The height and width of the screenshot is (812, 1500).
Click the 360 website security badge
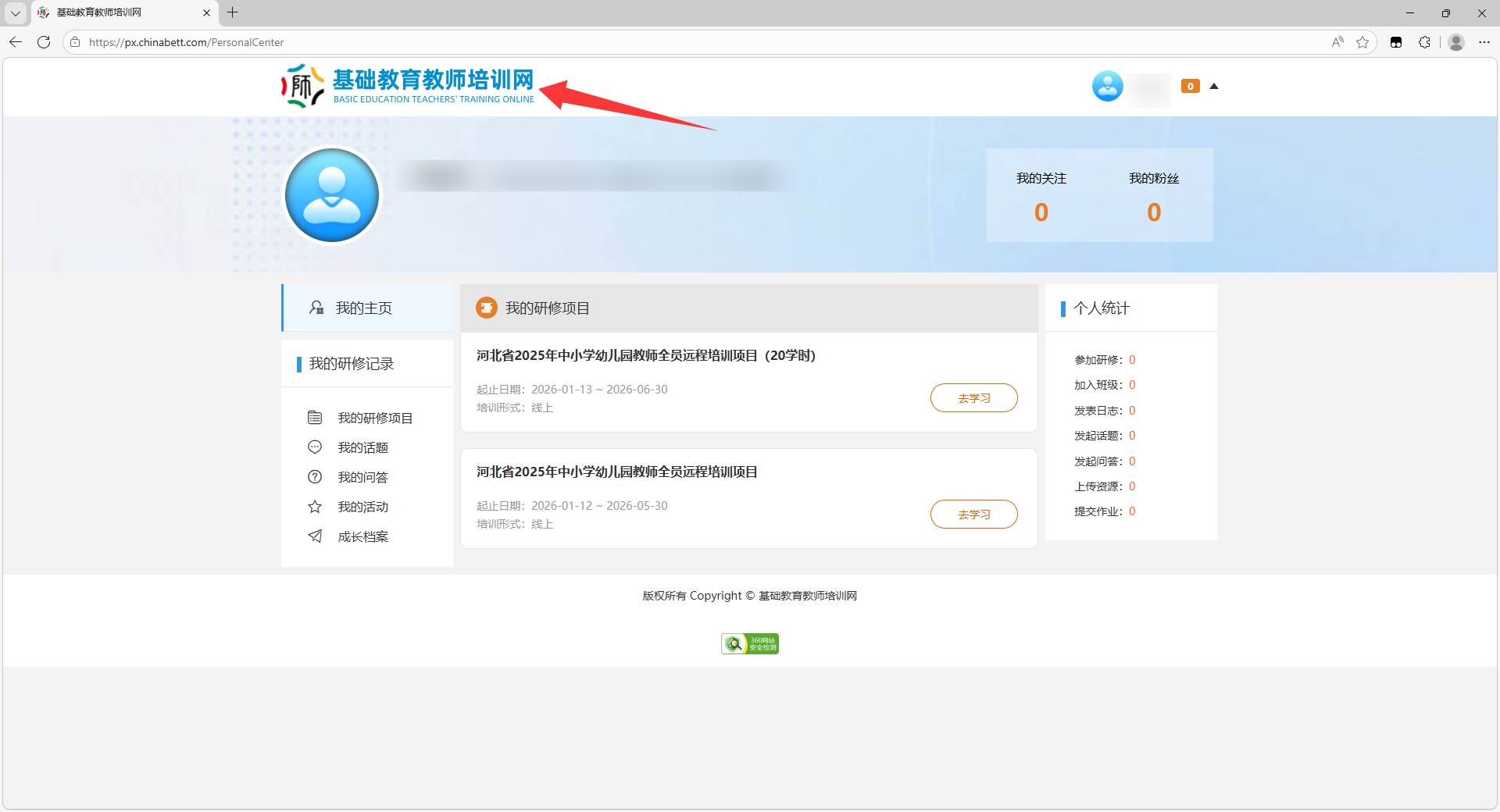[749, 643]
